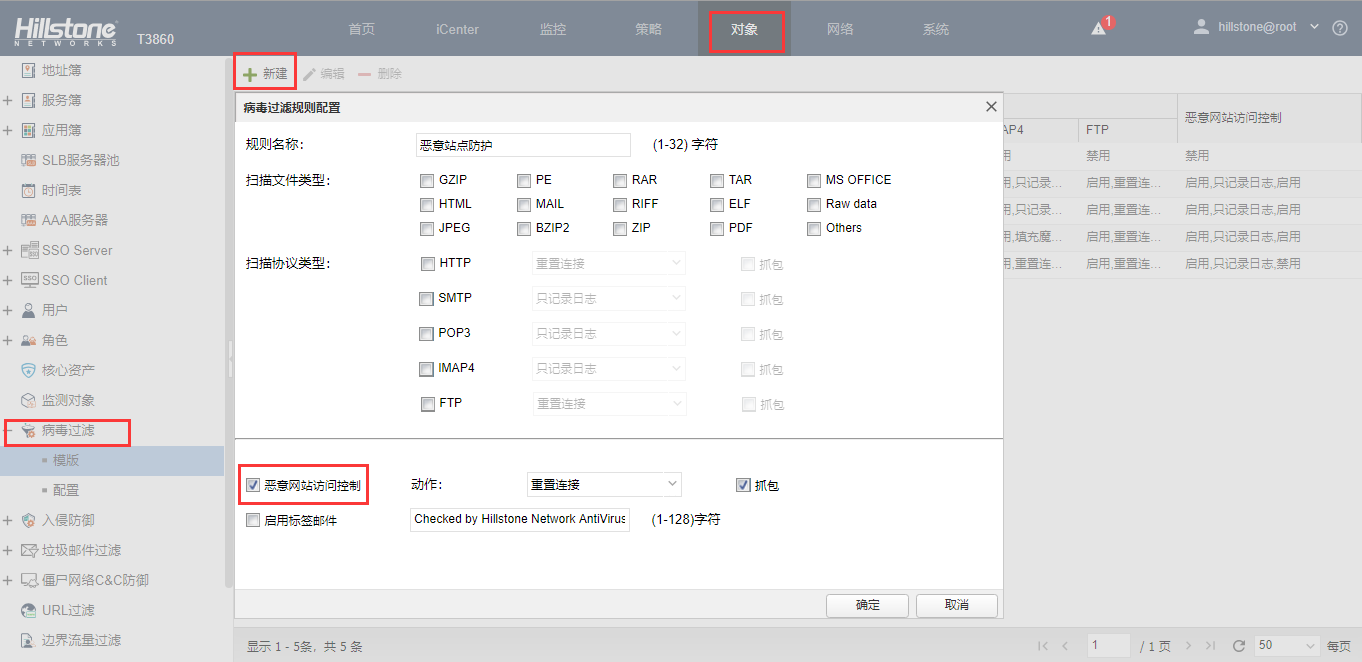Click the 用户 user icon in sidebar
The width and height of the screenshot is (1362, 662).
click(x=28, y=310)
